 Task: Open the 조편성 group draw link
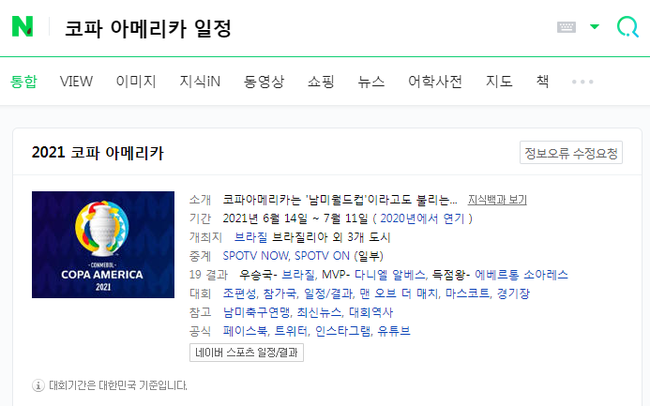[x=239, y=294]
